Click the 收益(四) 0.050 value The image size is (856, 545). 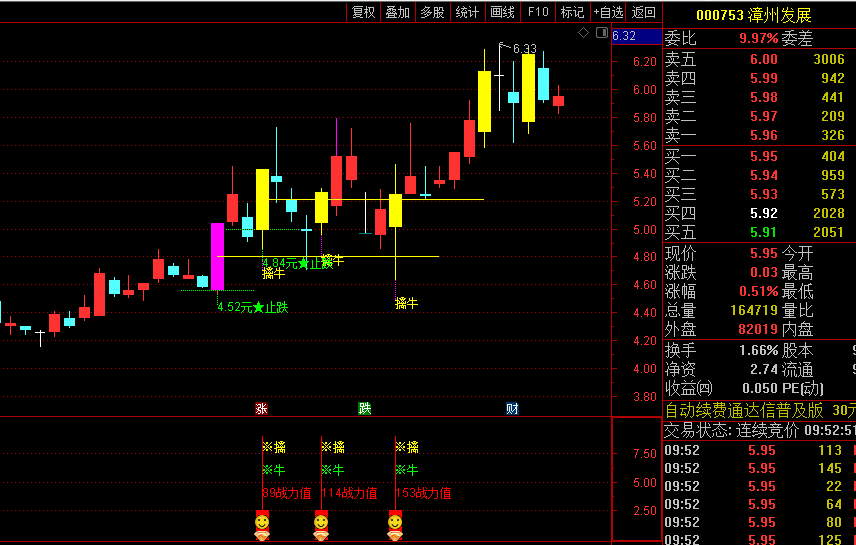pyautogui.click(x=759, y=388)
